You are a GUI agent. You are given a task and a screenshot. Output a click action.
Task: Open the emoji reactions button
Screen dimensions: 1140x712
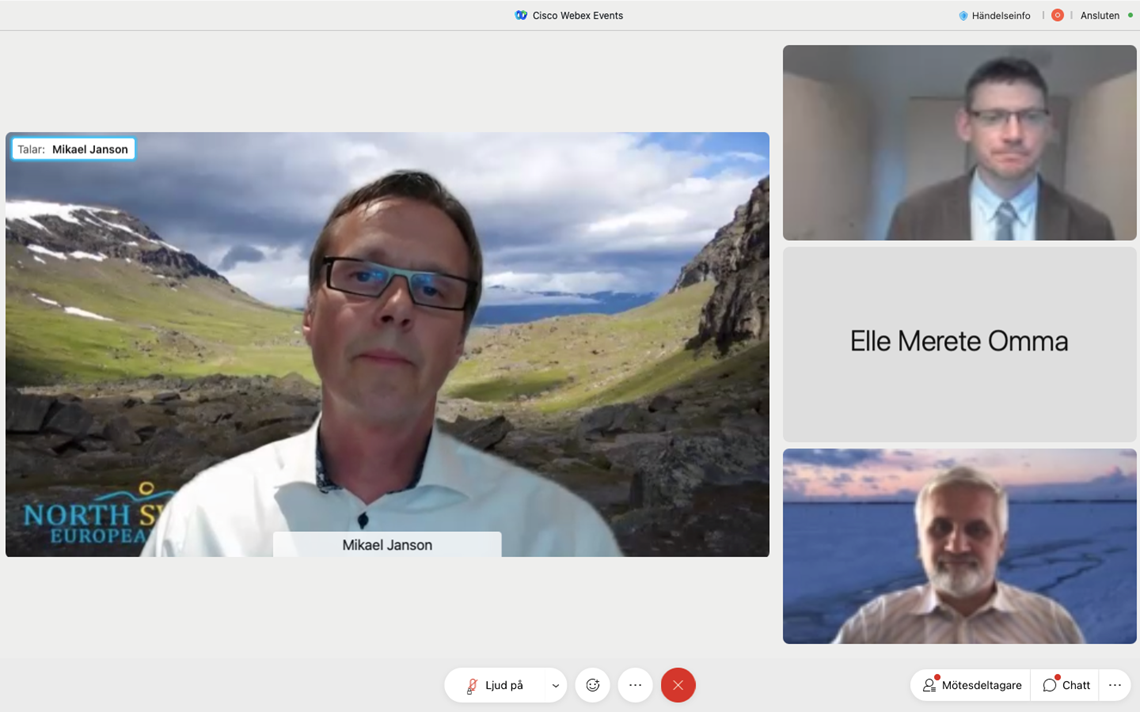[593, 685]
